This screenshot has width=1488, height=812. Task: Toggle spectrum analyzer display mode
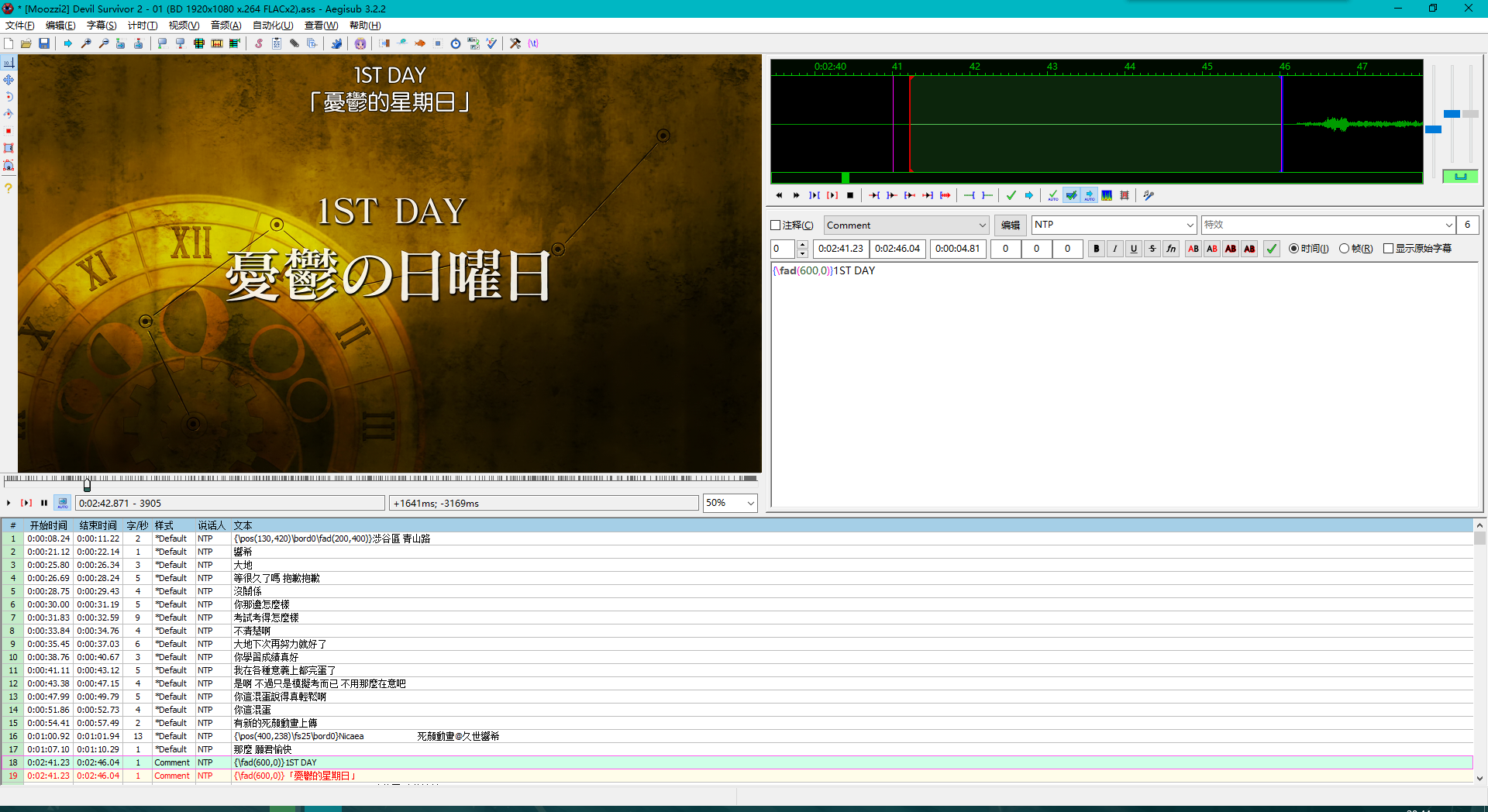1107,195
